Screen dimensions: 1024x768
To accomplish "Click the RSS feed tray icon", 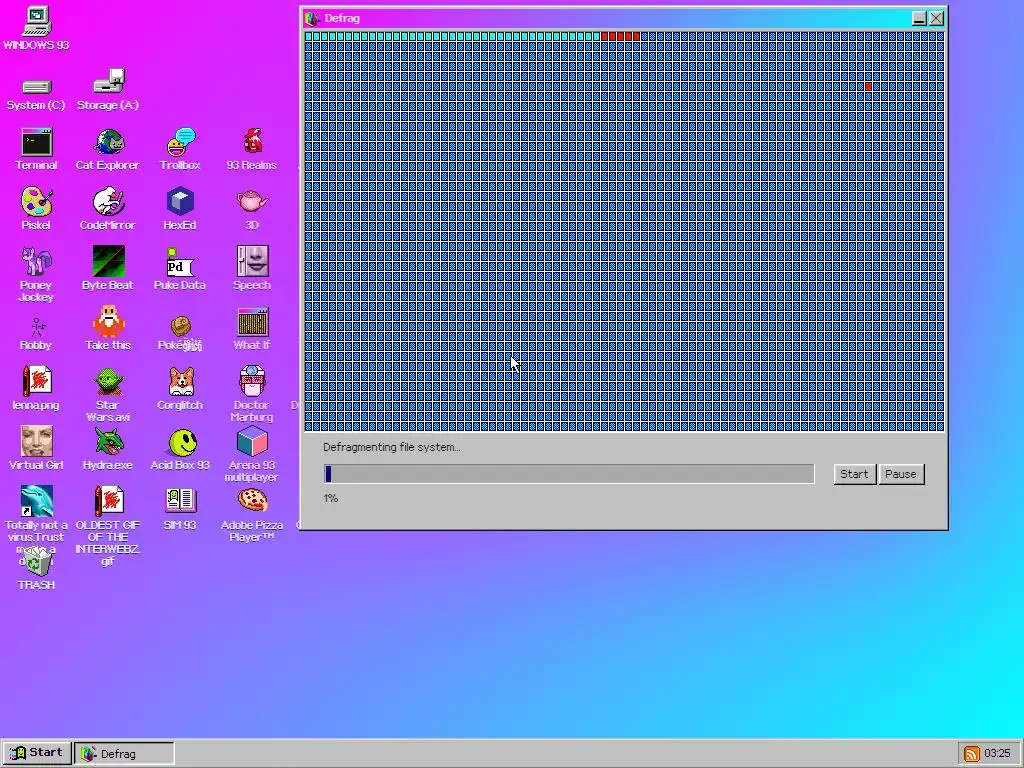I will (972, 754).
